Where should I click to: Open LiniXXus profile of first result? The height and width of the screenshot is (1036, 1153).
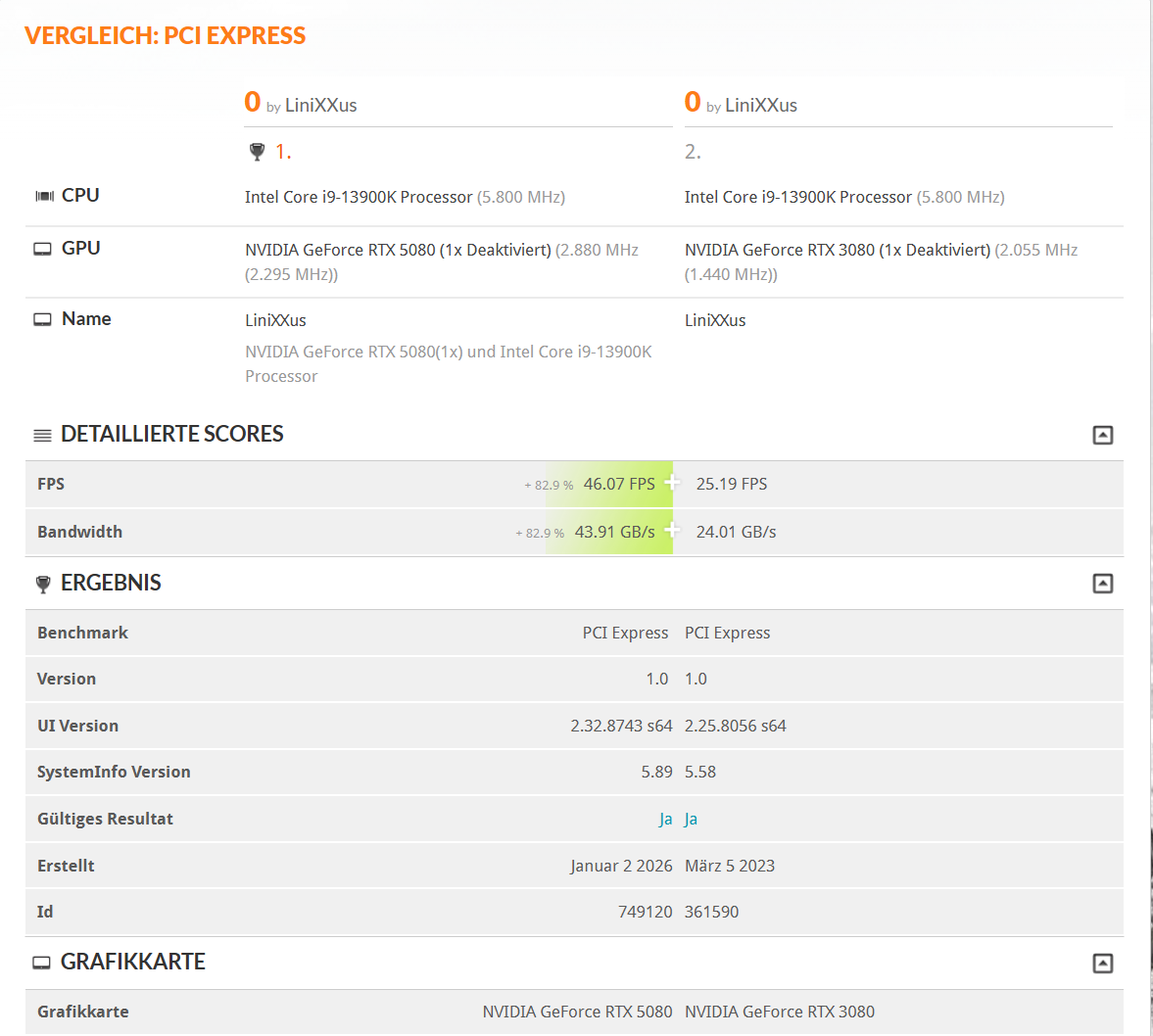(x=320, y=106)
